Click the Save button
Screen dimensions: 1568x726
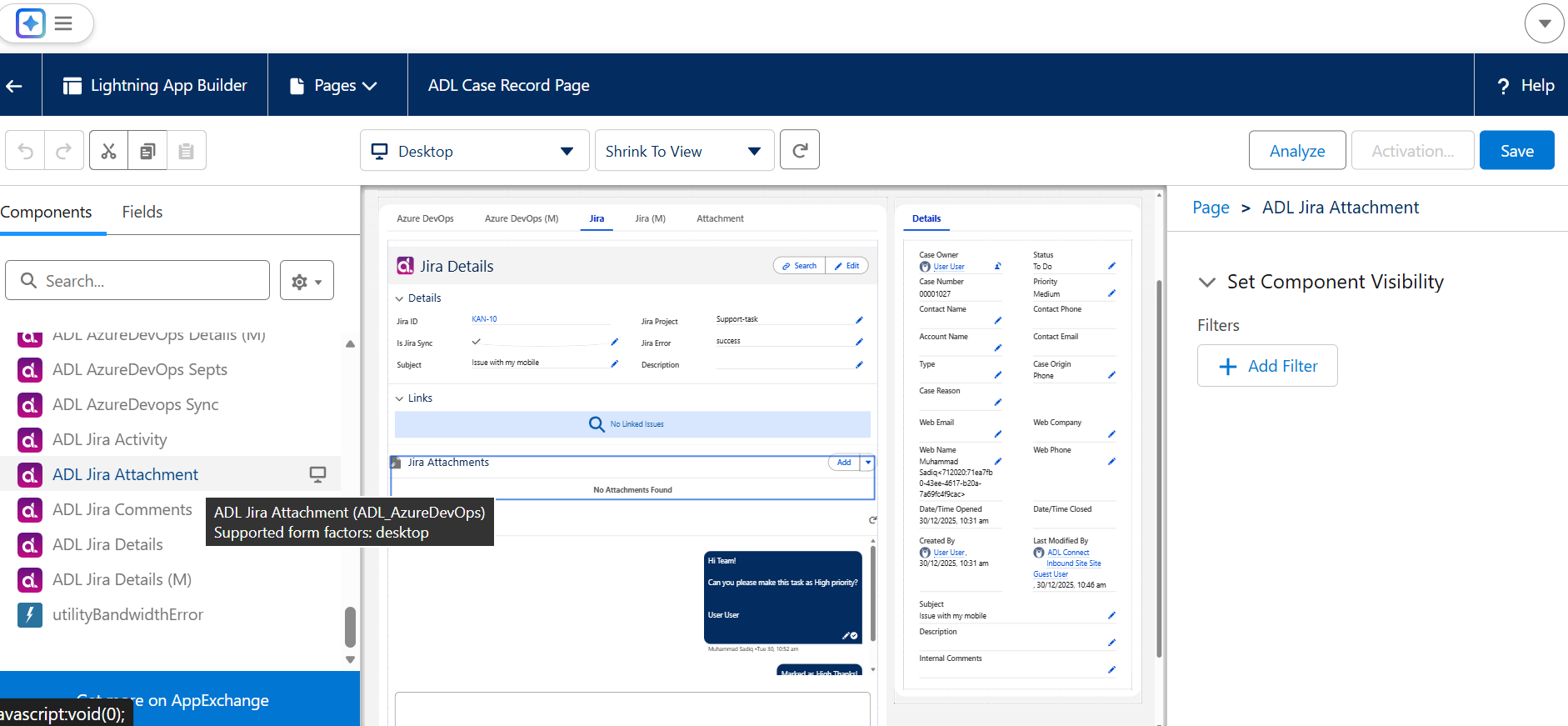pos(1516,150)
